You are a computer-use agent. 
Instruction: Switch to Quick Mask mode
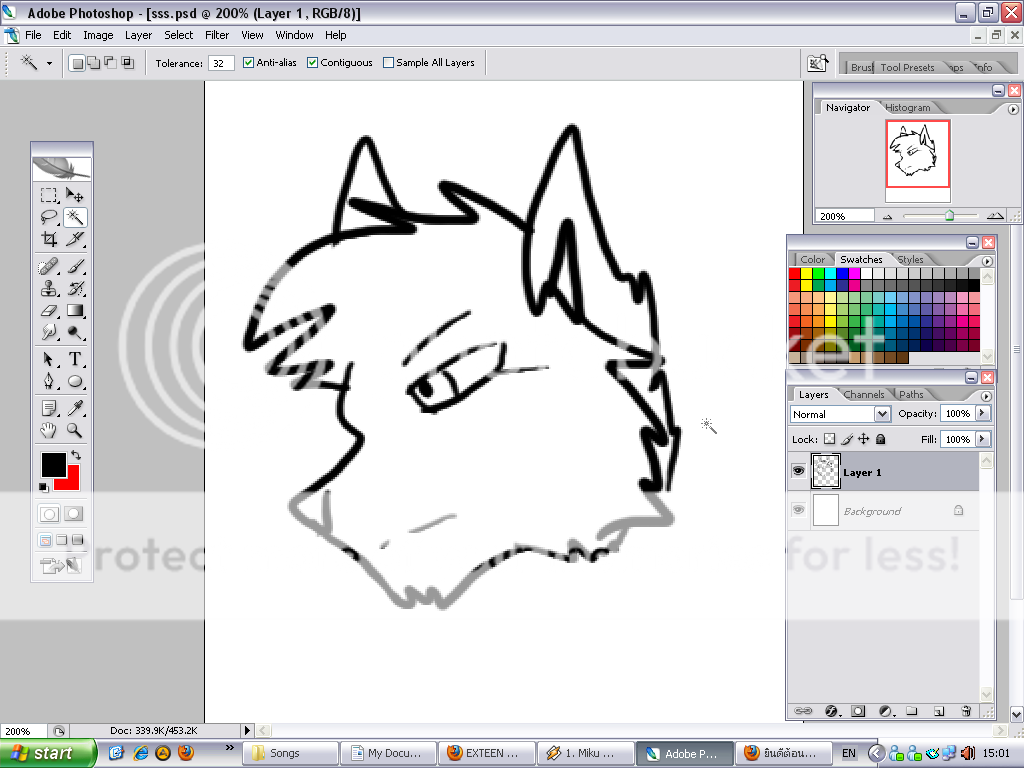point(73,514)
